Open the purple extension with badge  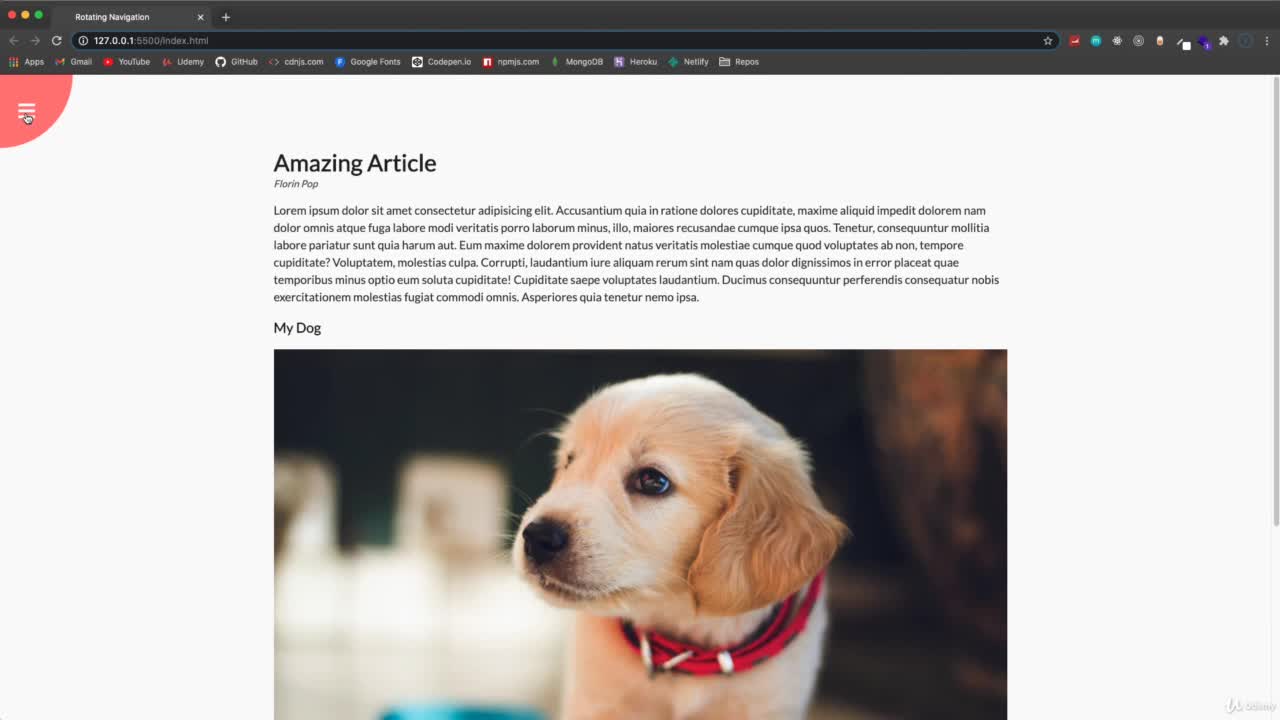pyautogui.click(x=1203, y=42)
